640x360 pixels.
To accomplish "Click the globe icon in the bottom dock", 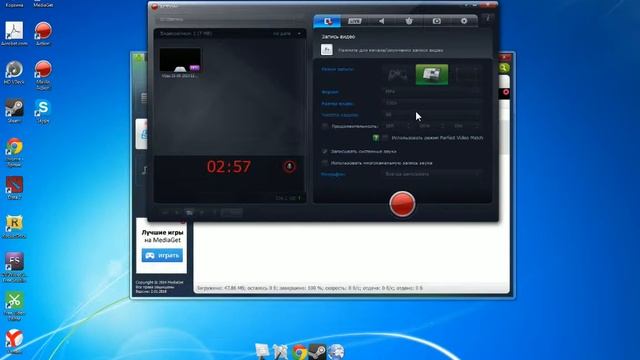I will [x=336, y=352].
